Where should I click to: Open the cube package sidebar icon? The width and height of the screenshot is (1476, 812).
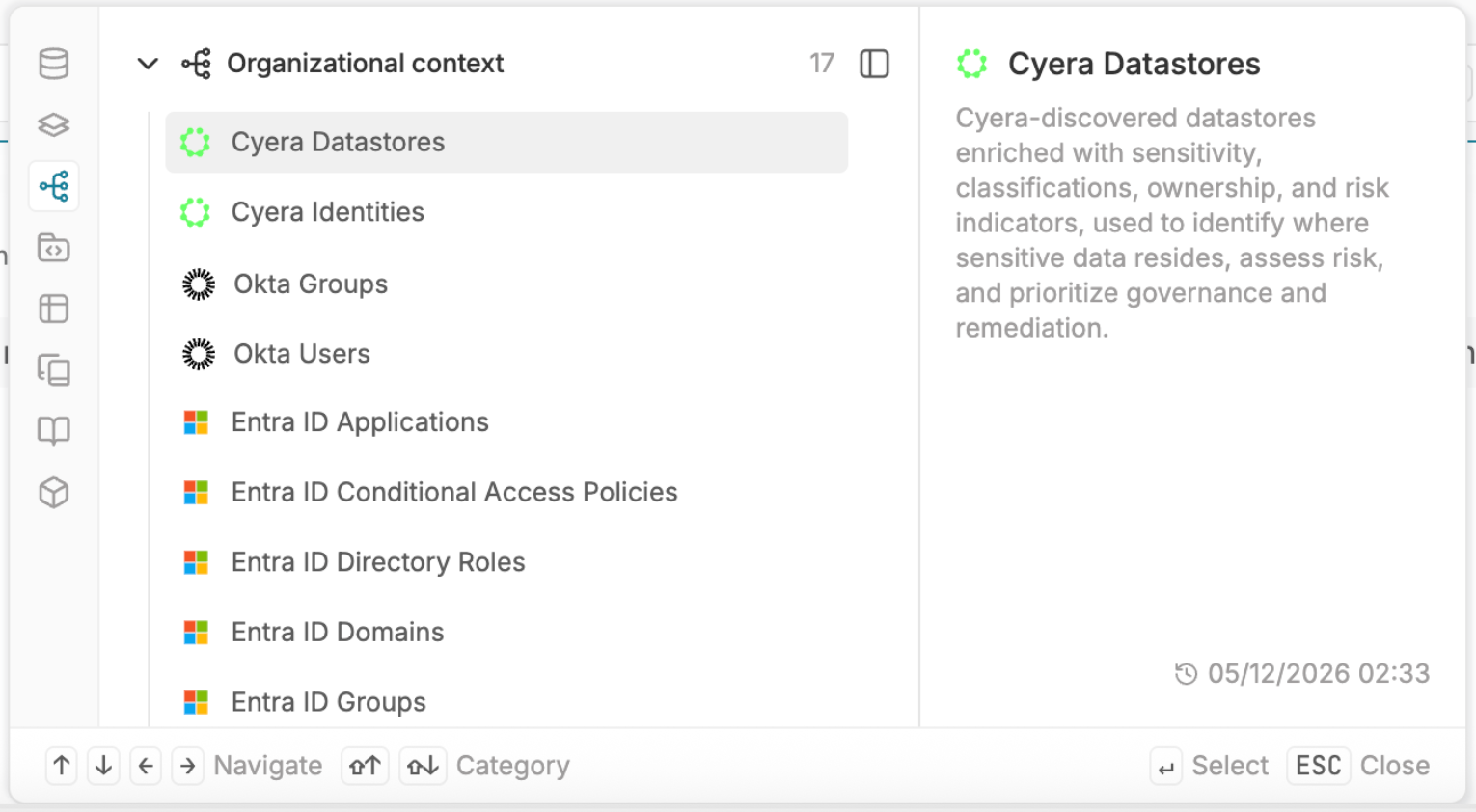[54, 493]
